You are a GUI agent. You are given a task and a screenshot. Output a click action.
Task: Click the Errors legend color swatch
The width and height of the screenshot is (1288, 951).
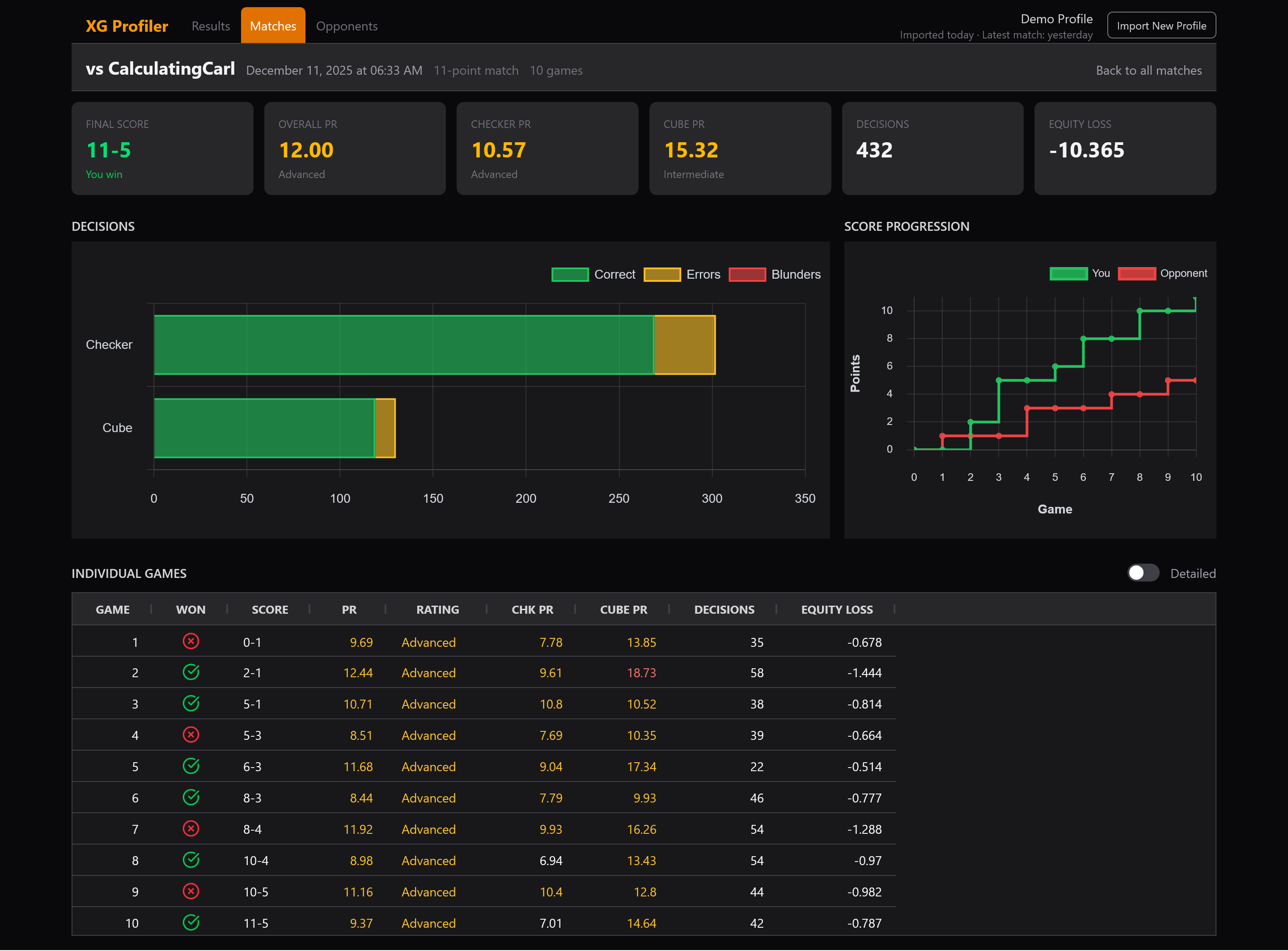click(x=662, y=275)
